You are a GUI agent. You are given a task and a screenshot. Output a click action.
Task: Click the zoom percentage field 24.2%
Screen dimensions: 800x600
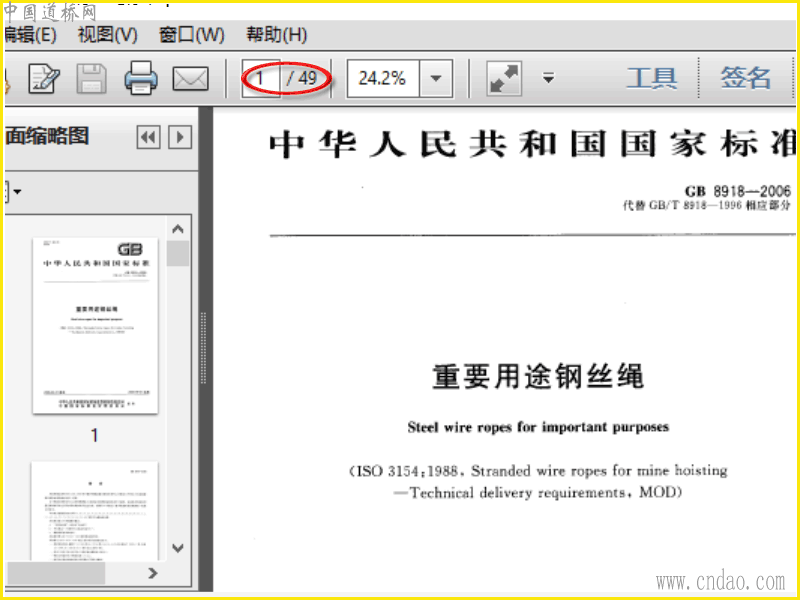click(x=383, y=79)
